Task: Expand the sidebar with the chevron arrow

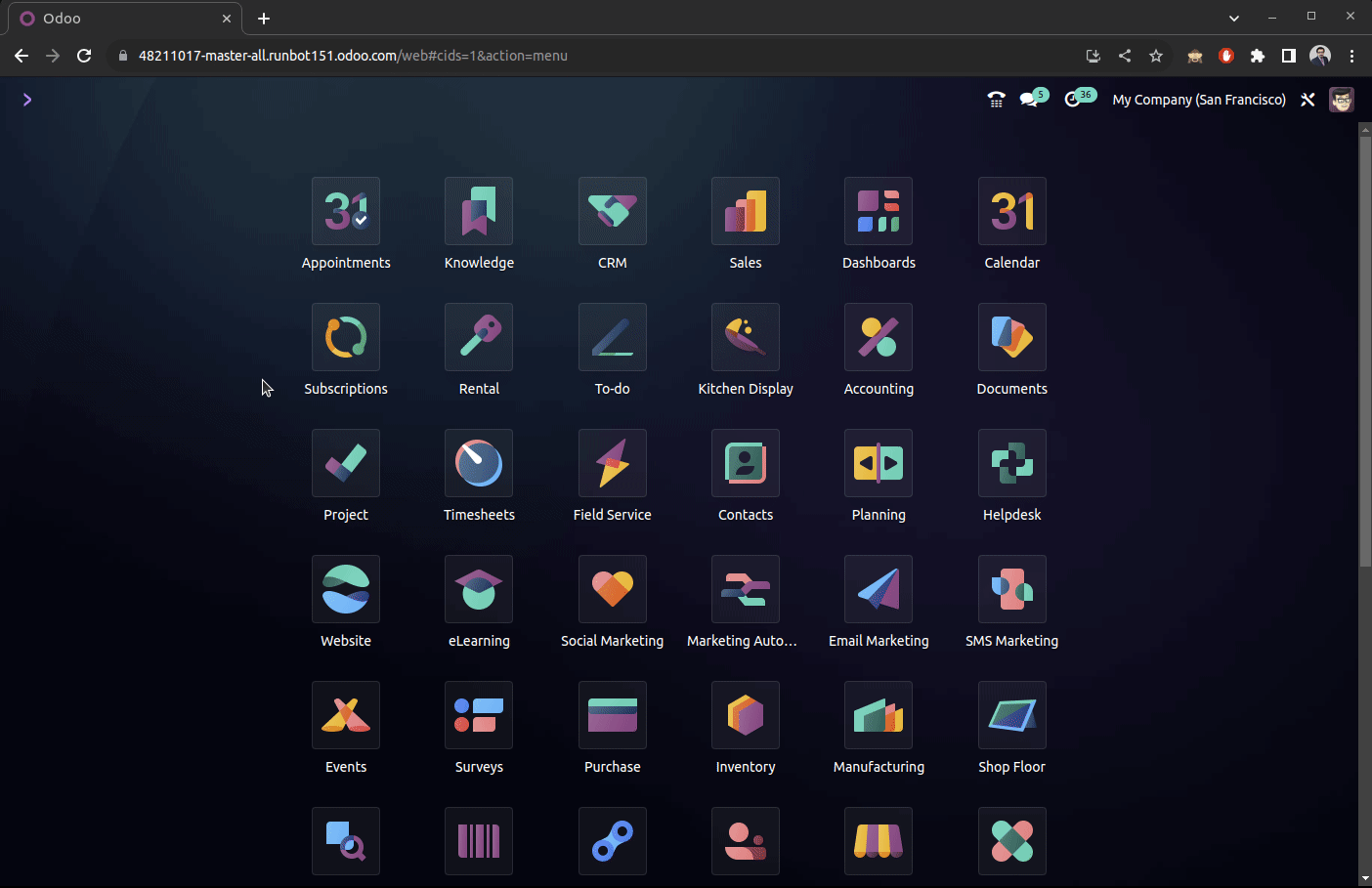Action: [x=27, y=100]
